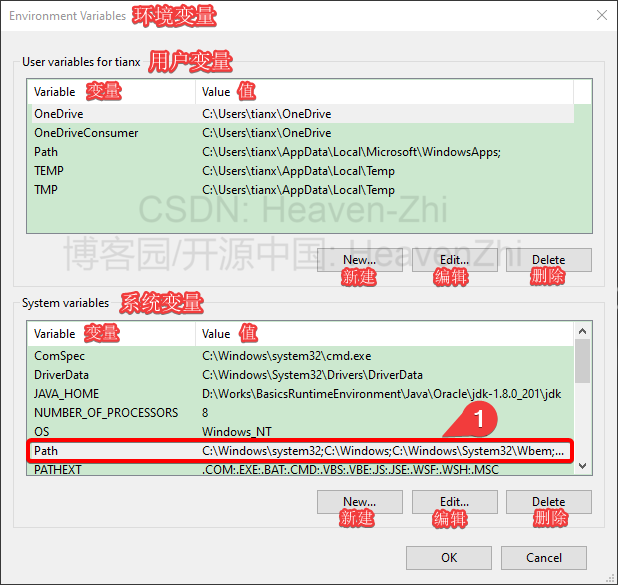This screenshot has width=618, height=585.
Task: Select the DriverData system variable
Action: [301, 375]
